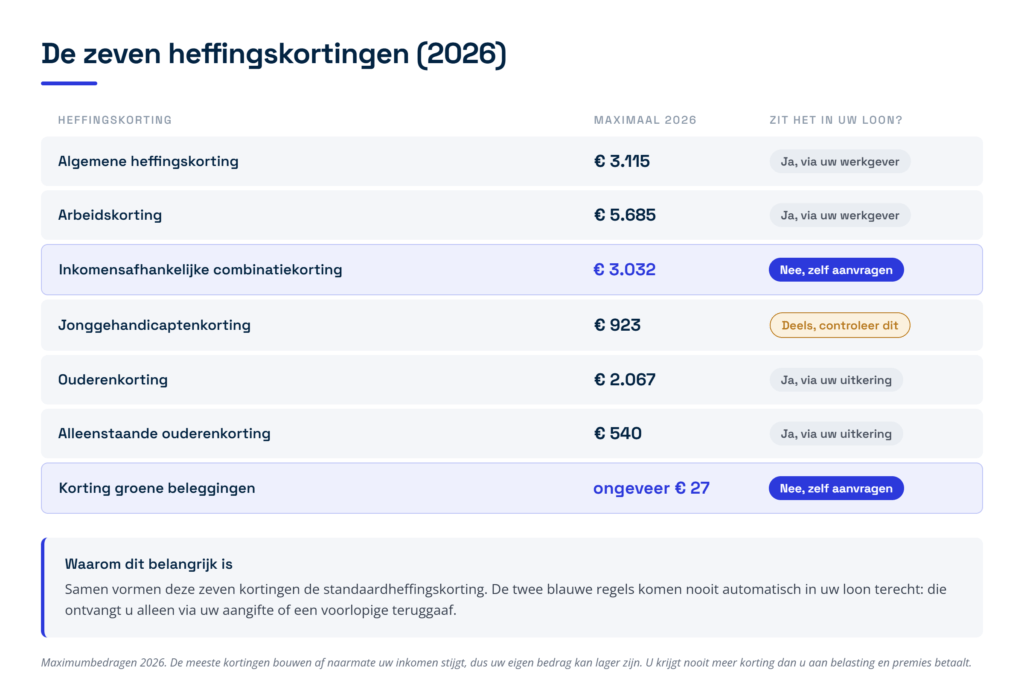Select the Arbeidskorting row label
This screenshot has height=681, width=1024.
110,215
